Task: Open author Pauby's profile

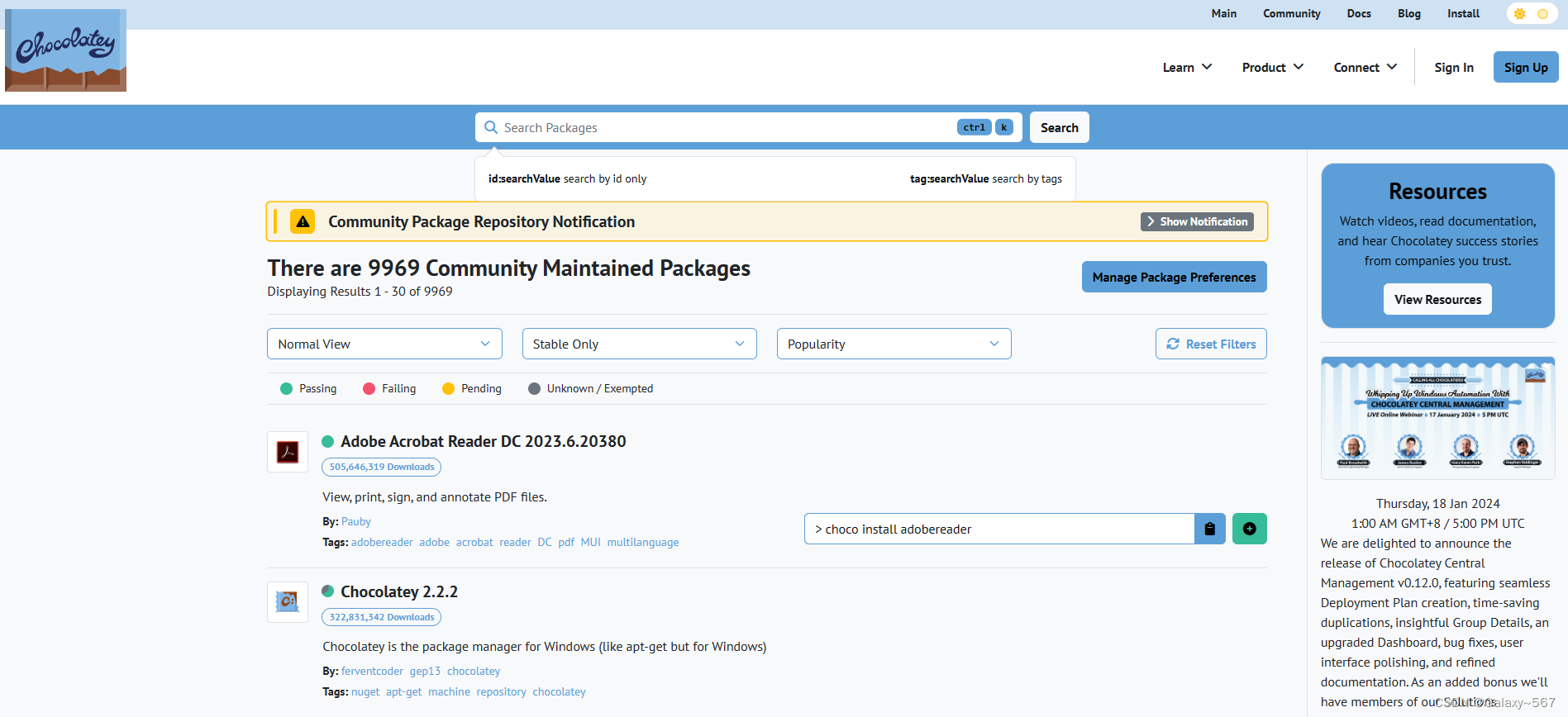Action: click(356, 521)
